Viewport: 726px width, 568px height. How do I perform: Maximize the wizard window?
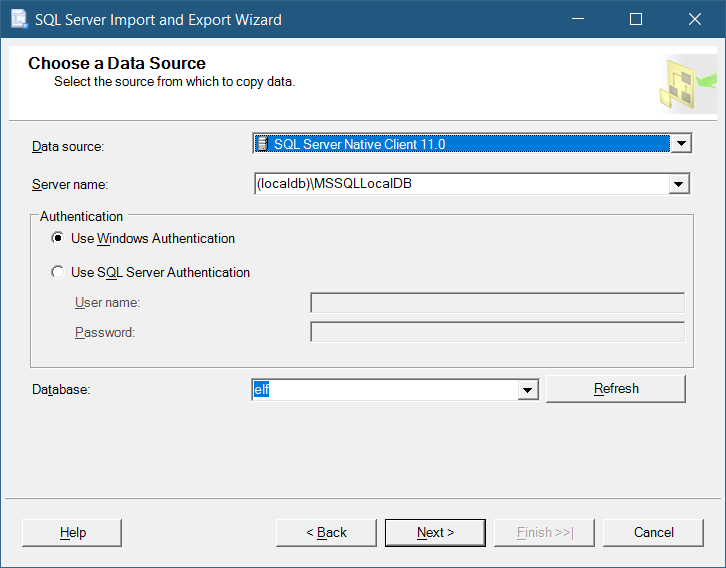click(636, 19)
